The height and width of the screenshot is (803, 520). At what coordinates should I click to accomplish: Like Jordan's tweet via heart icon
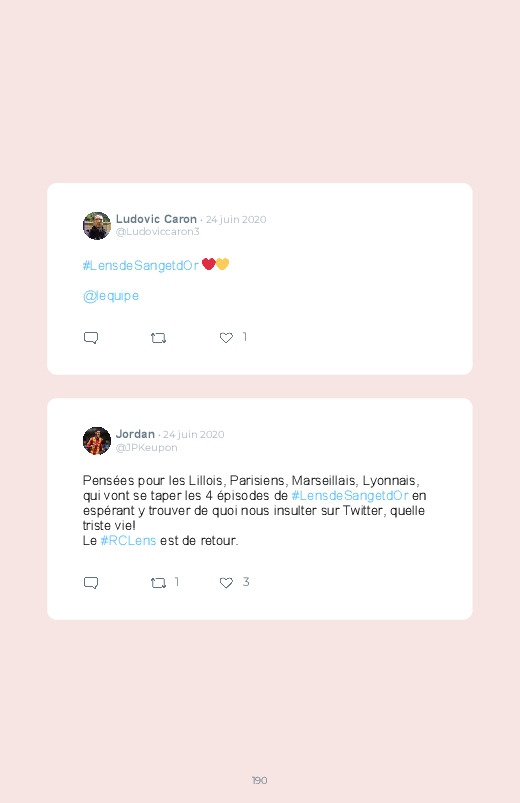(226, 583)
